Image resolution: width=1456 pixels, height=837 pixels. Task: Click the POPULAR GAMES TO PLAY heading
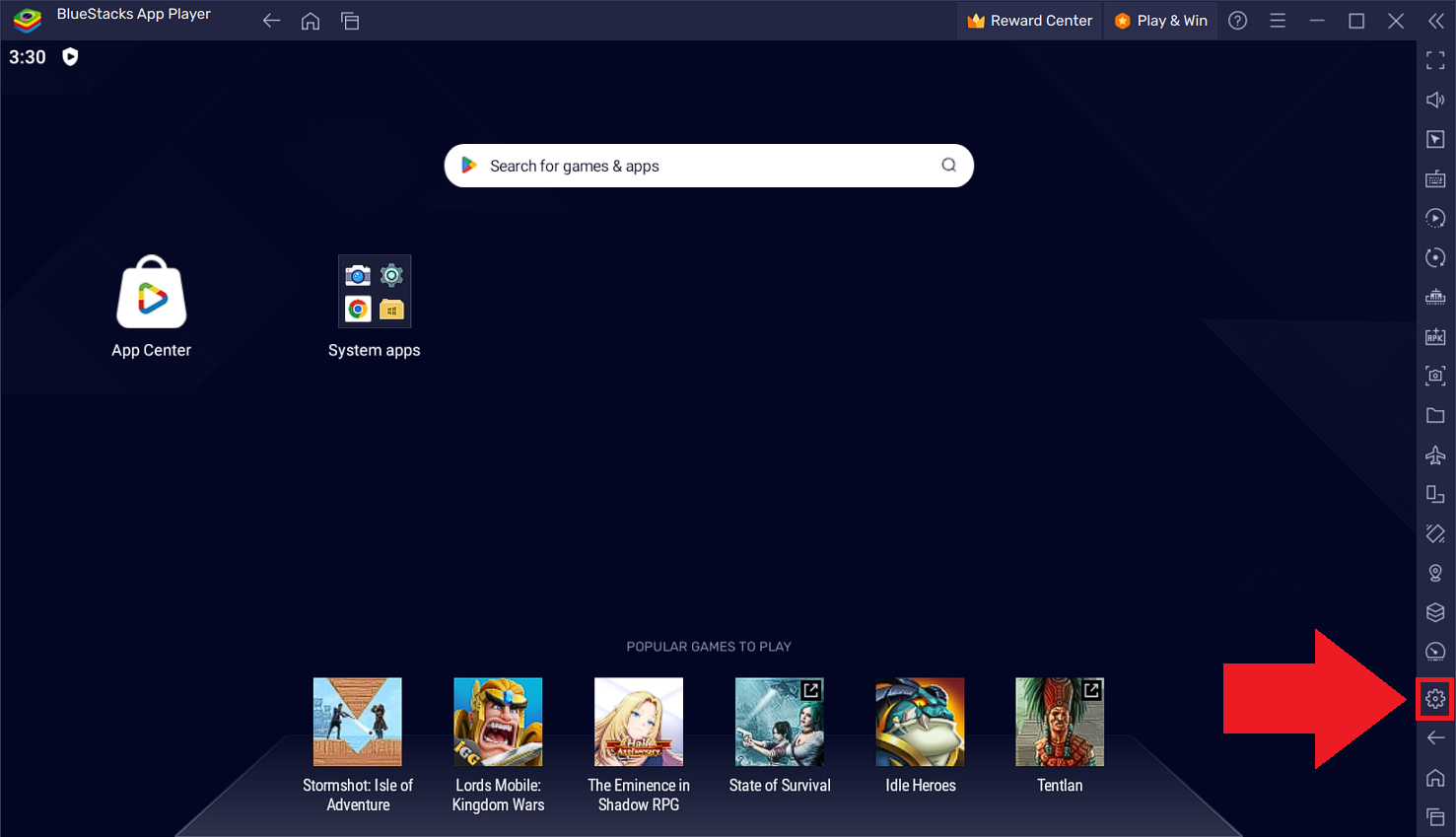point(709,647)
